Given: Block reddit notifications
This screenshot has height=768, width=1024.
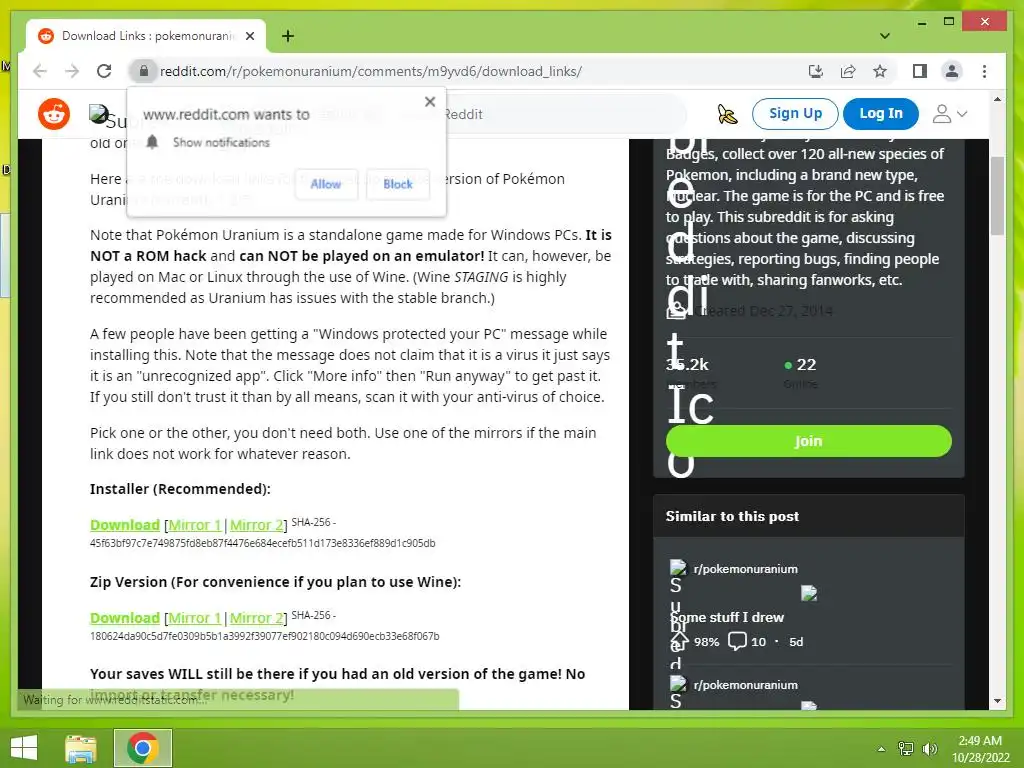Looking at the screenshot, I should coord(398,184).
